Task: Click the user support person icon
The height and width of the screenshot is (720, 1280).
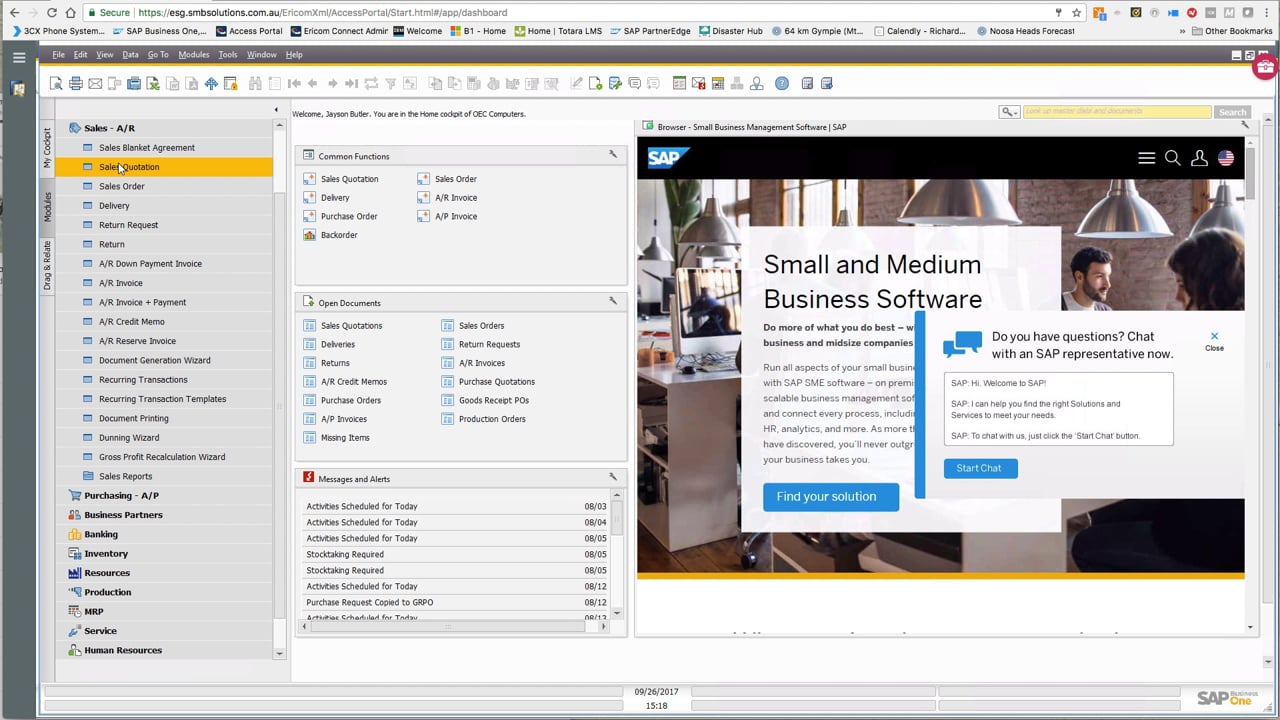Action: click(x=757, y=84)
